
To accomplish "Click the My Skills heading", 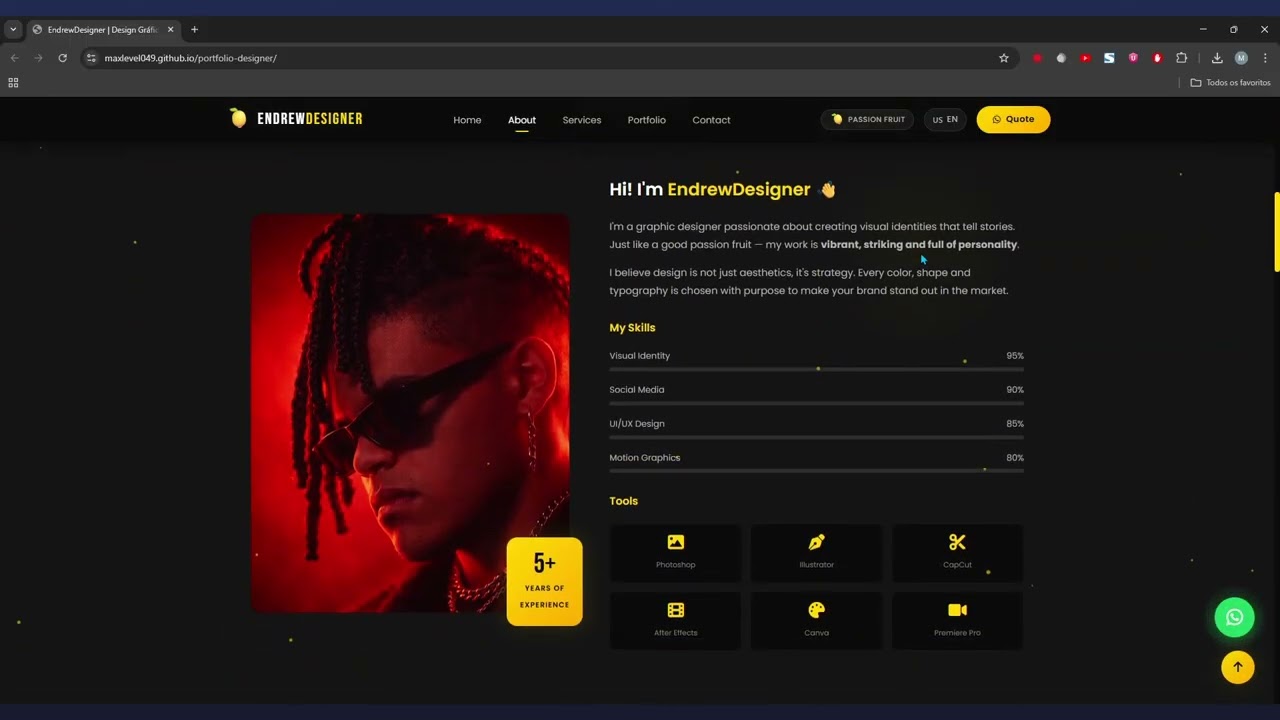I will [632, 328].
